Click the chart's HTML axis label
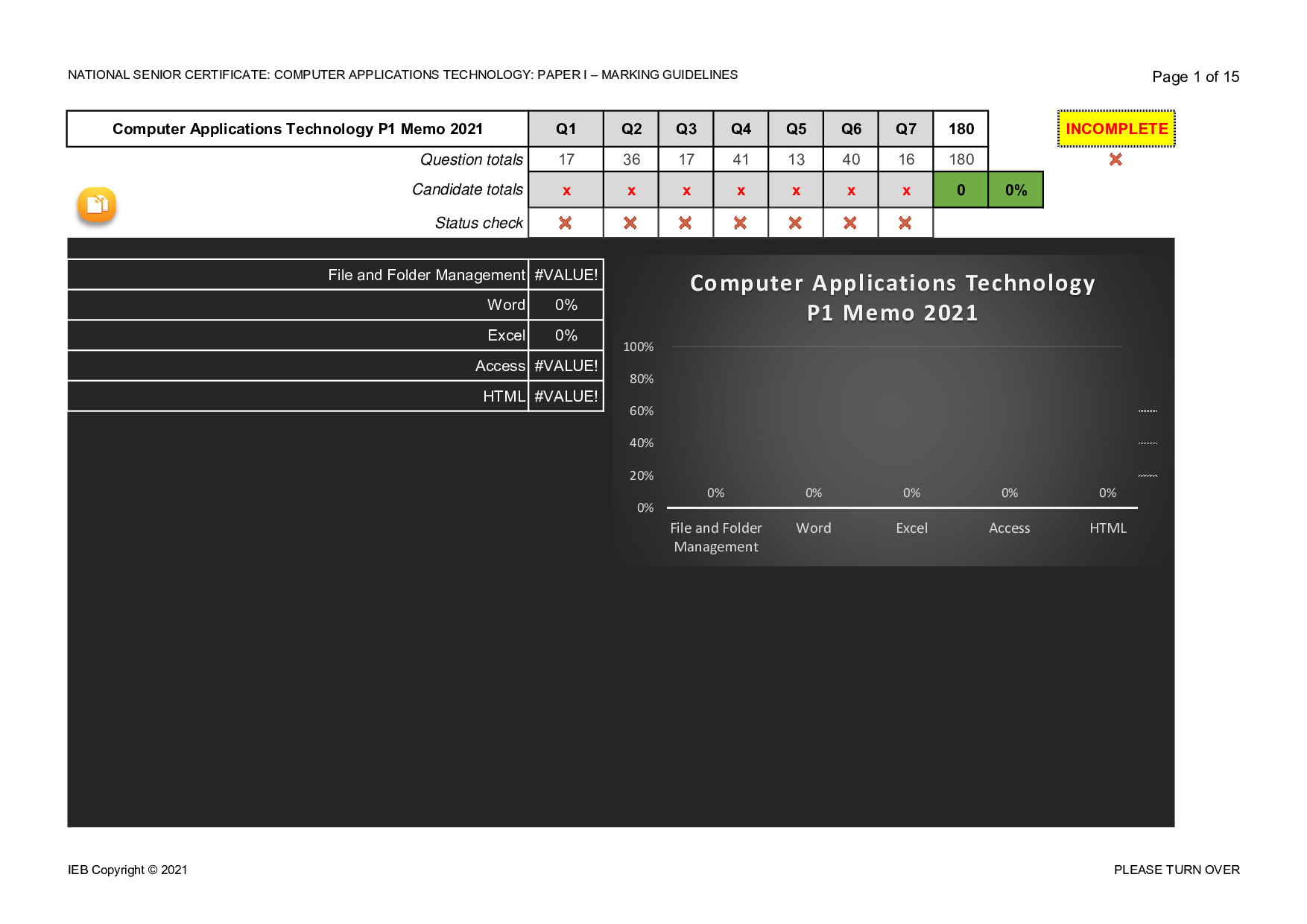1307x924 pixels. pyautogui.click(x=1108, y=528)
